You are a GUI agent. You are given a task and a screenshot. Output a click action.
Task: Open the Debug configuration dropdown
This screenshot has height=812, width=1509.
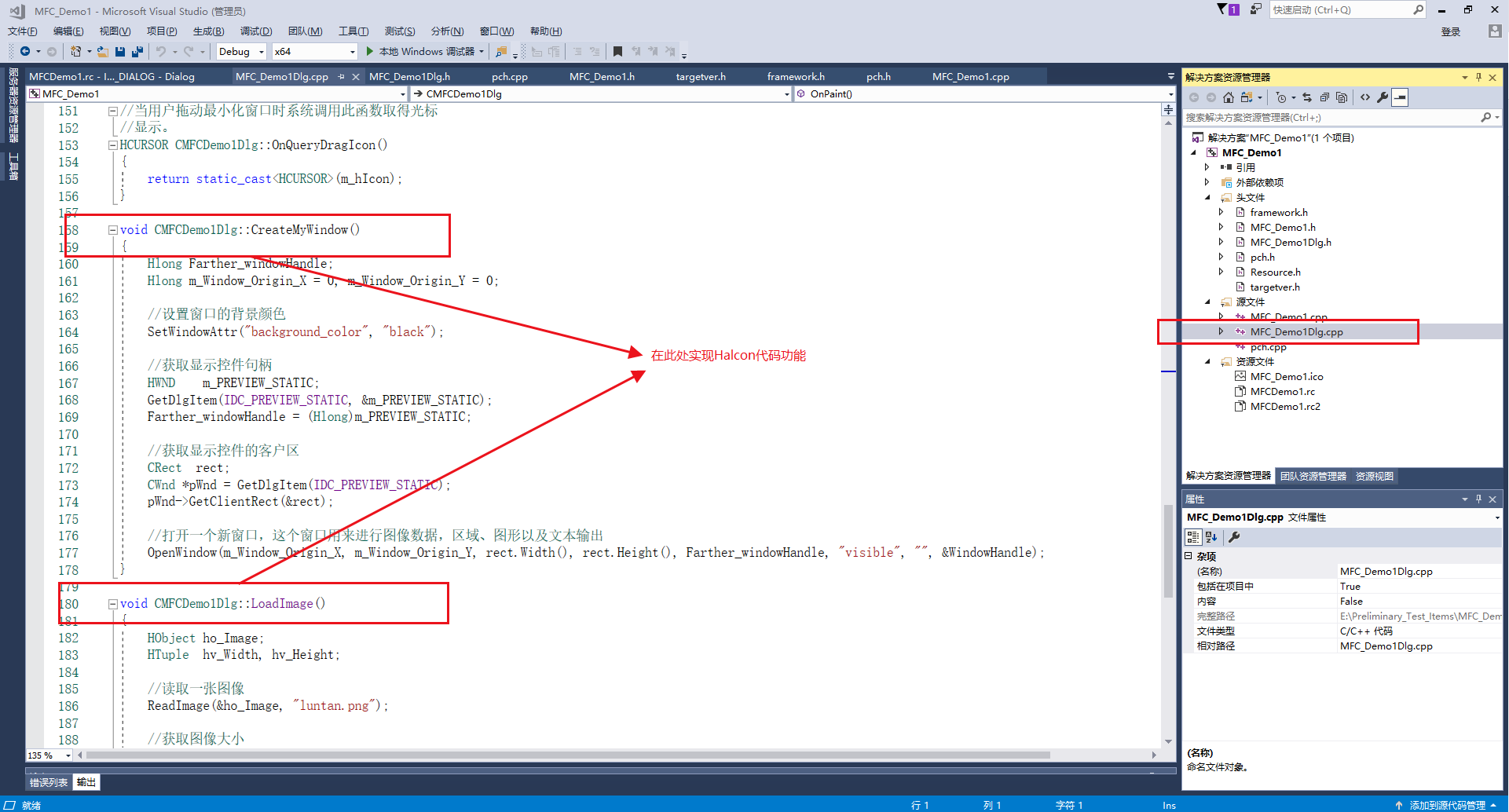coord(241,51)
